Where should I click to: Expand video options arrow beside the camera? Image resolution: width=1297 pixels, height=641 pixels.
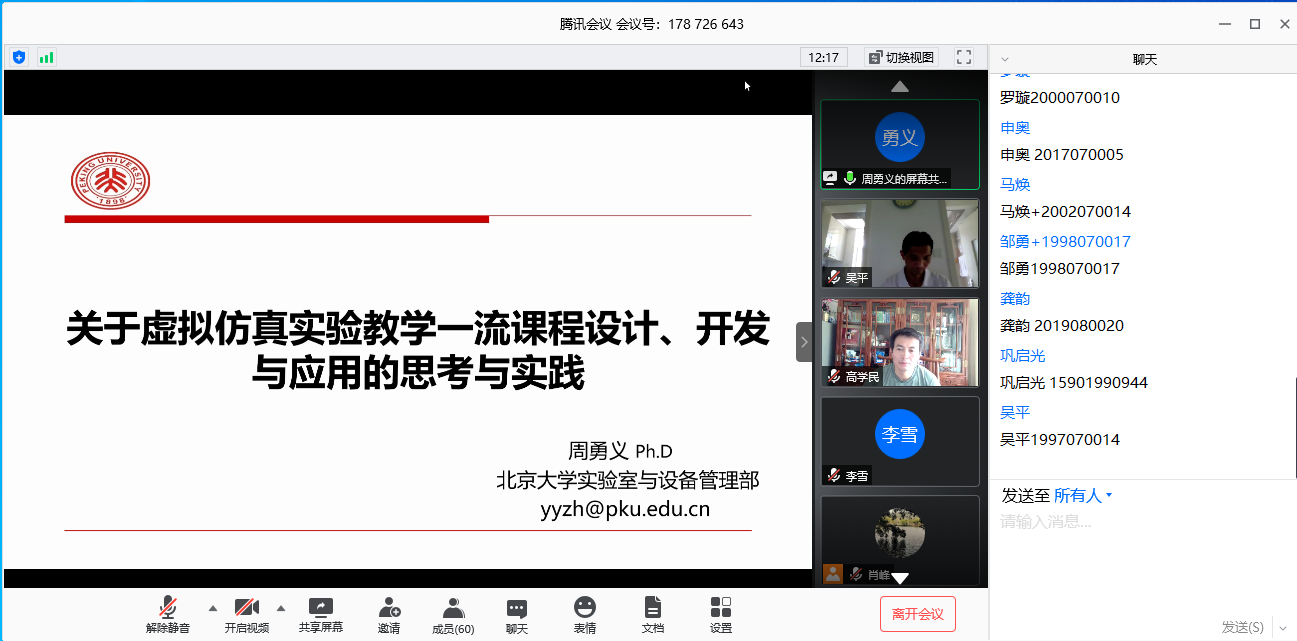tap(280, 607)
